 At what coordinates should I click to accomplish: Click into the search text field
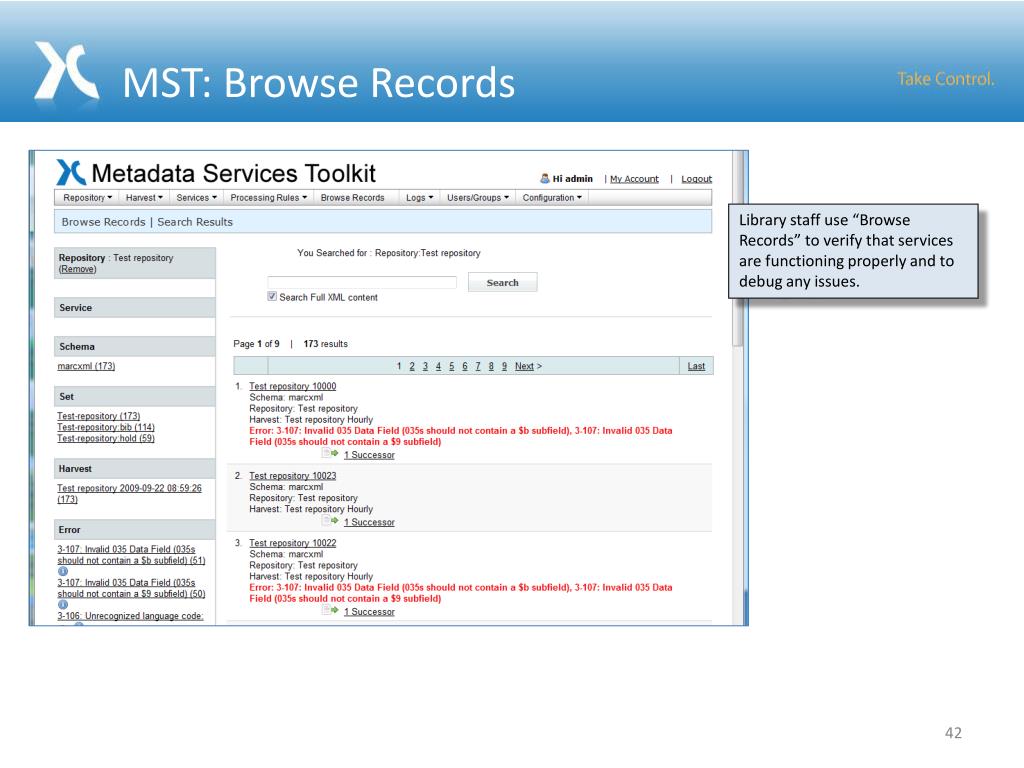click(x=362, y=282)
